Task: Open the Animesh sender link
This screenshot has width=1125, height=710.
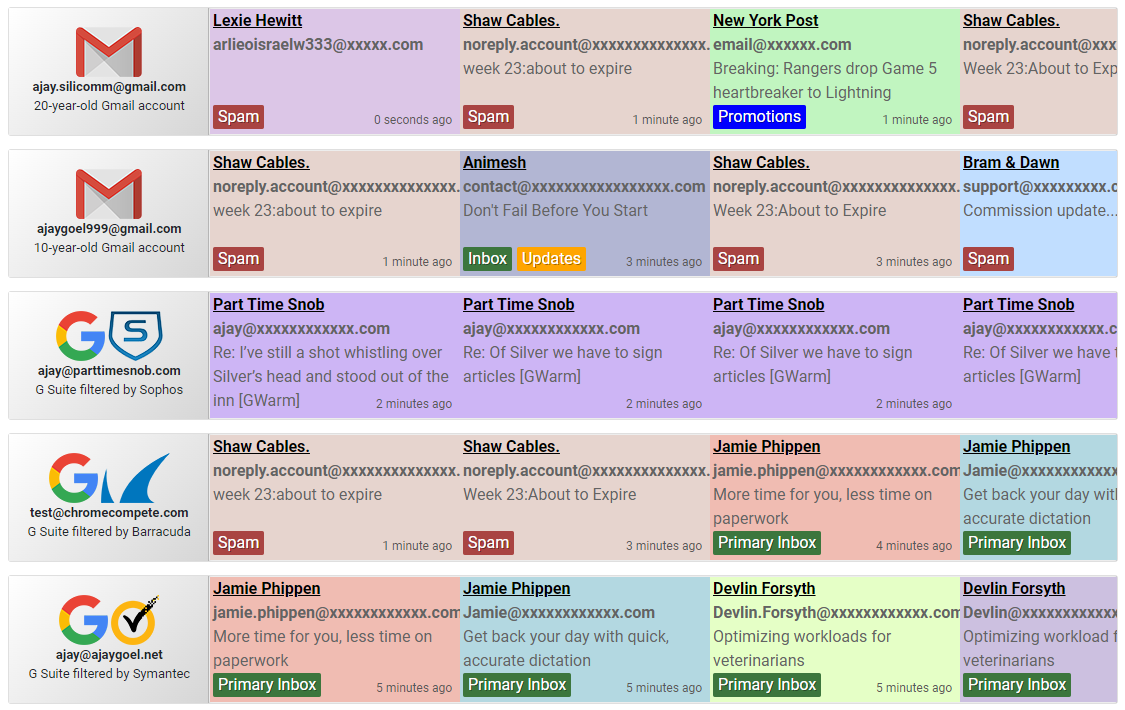Action: [x=494, y=162]
